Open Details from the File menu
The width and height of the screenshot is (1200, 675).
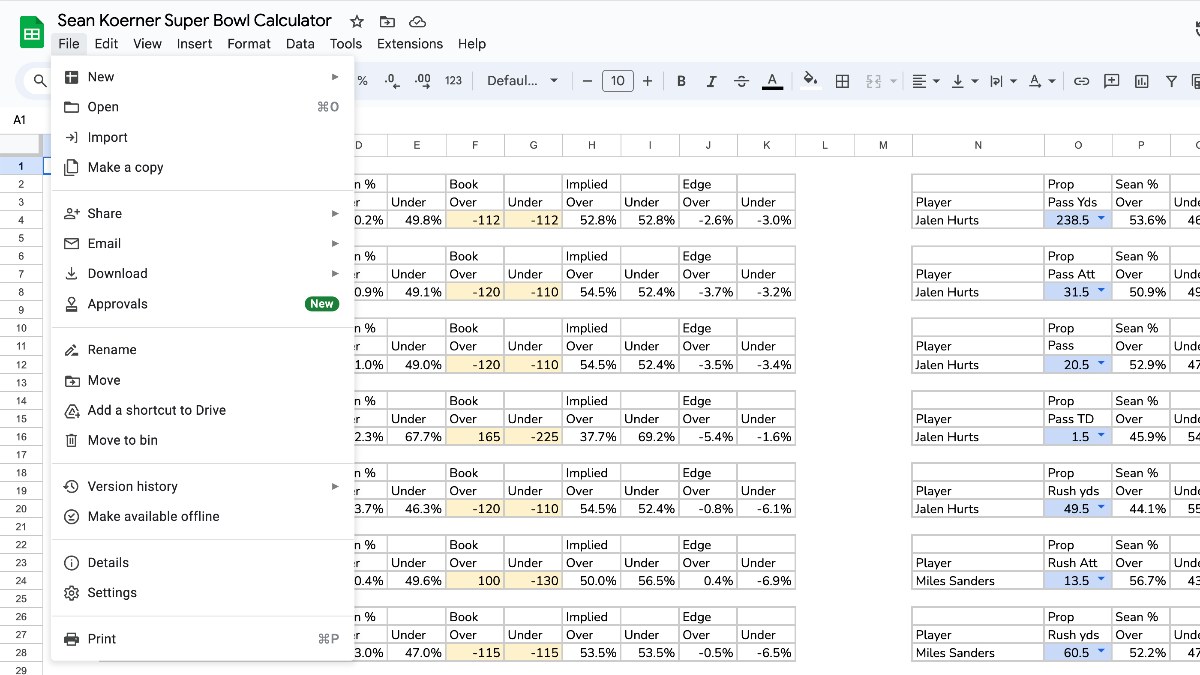(x=203, y=562)
